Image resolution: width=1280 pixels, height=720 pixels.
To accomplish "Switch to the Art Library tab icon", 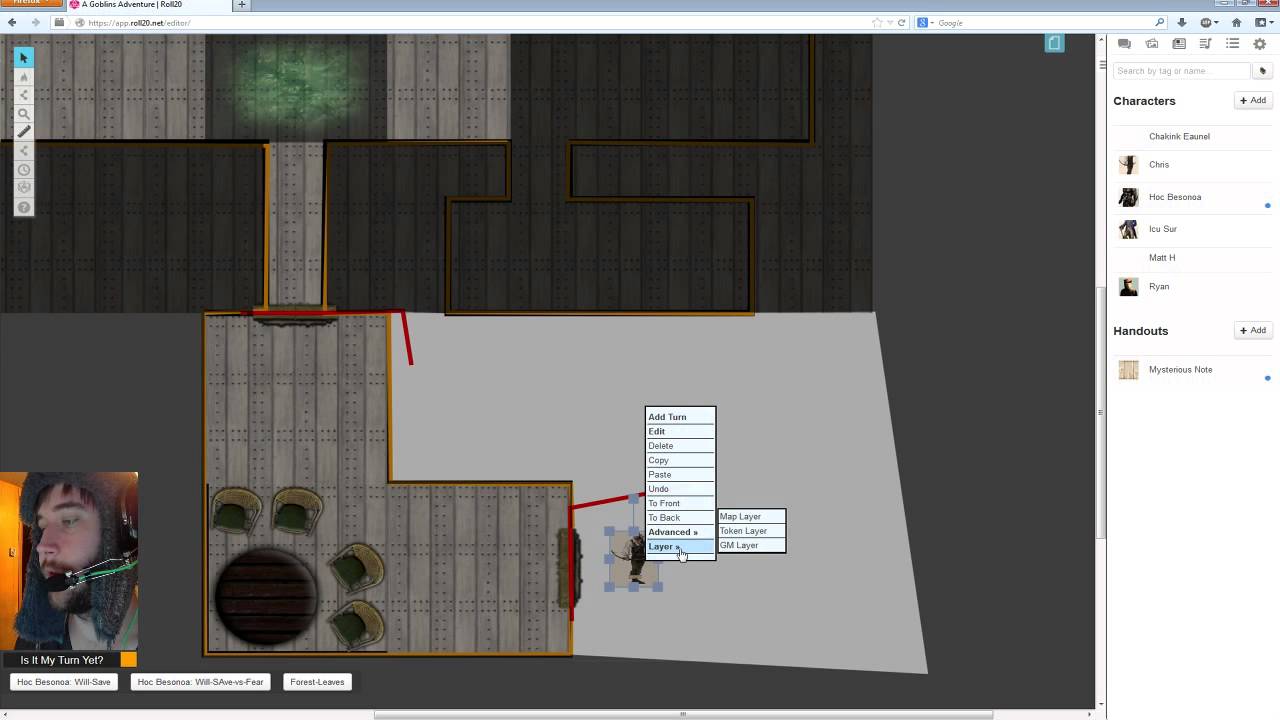I will 1152,44.
